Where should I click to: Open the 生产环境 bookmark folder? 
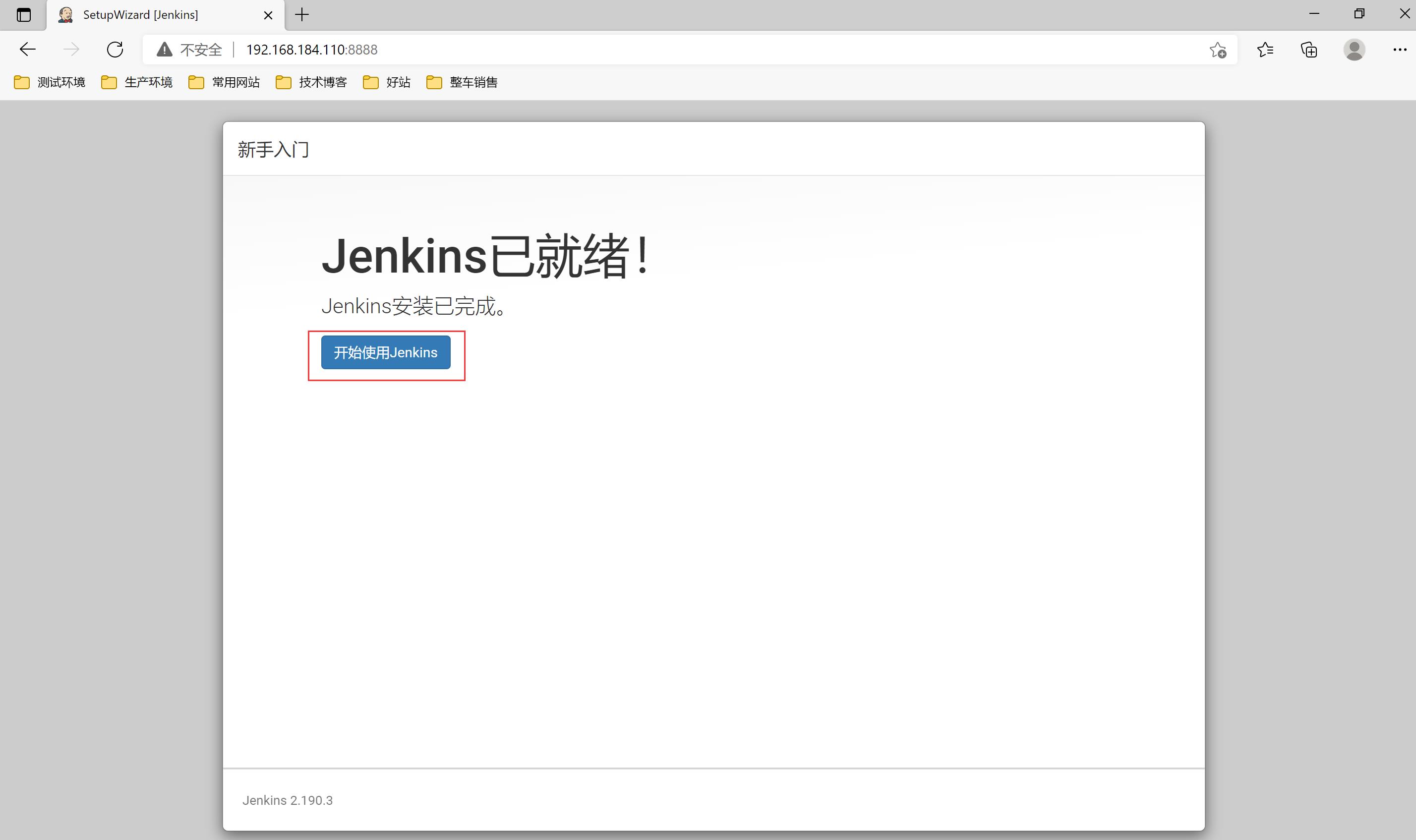137,82
